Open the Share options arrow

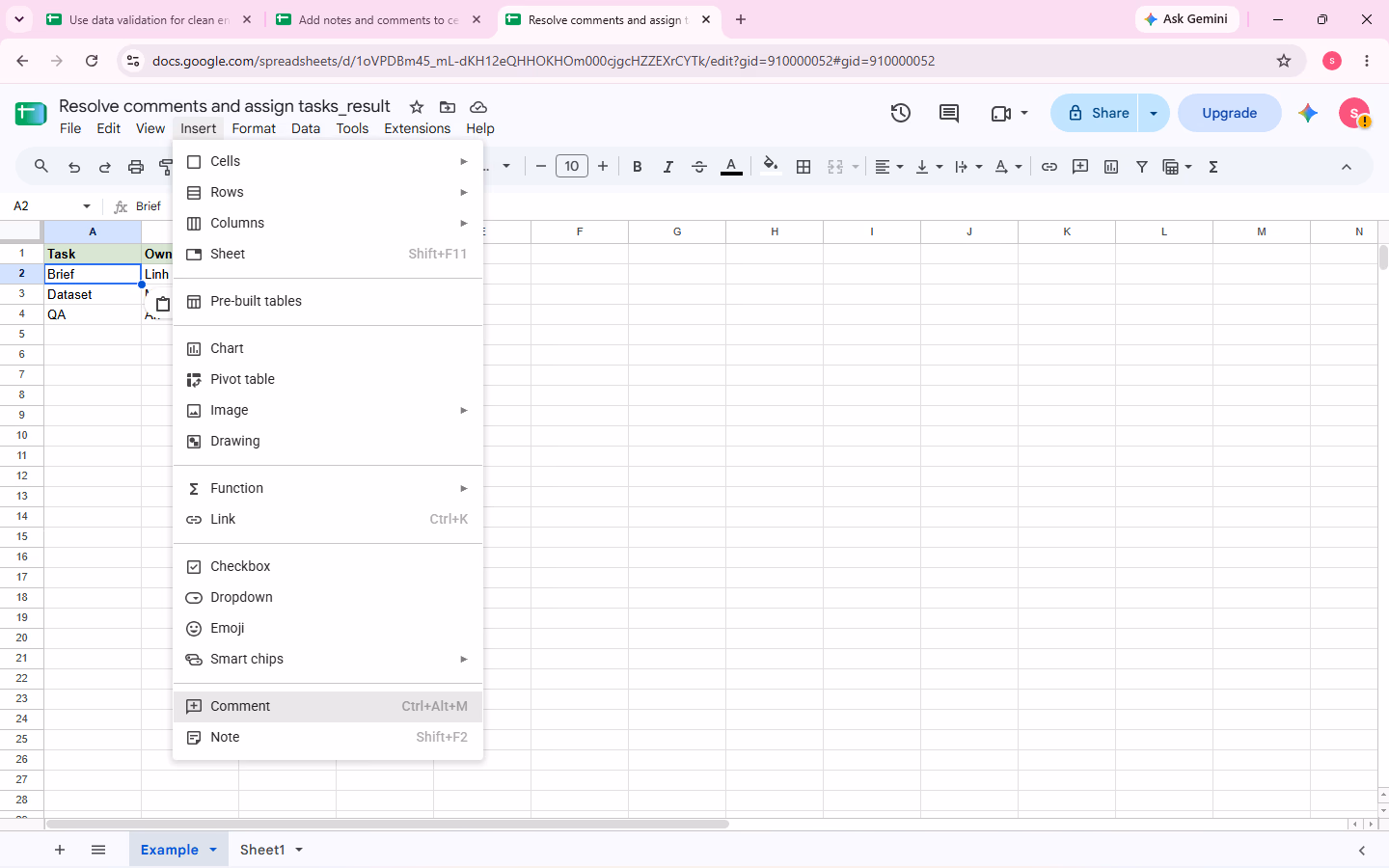click(1154, 113)
